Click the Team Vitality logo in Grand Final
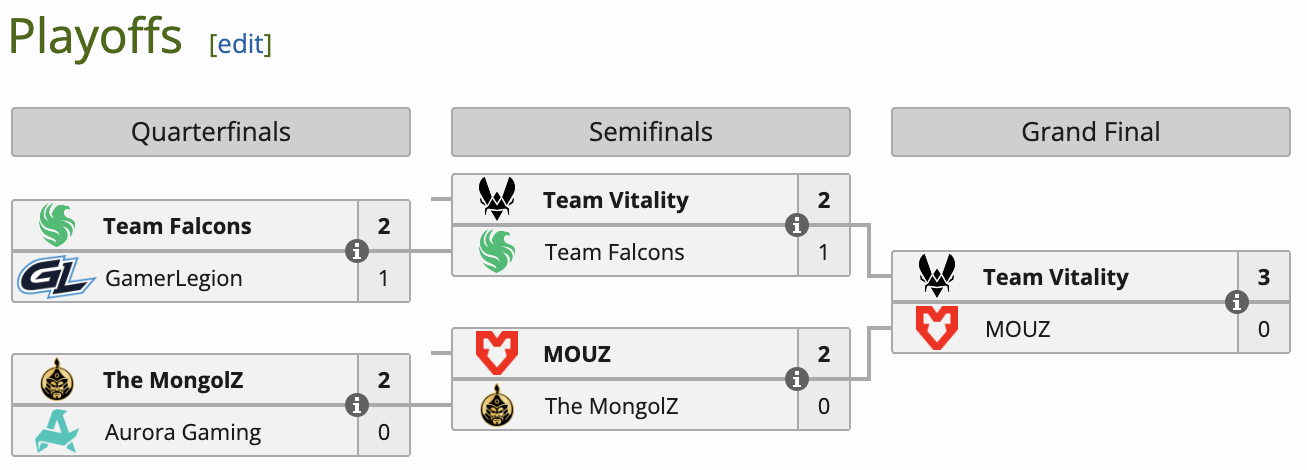 [937, 277]
